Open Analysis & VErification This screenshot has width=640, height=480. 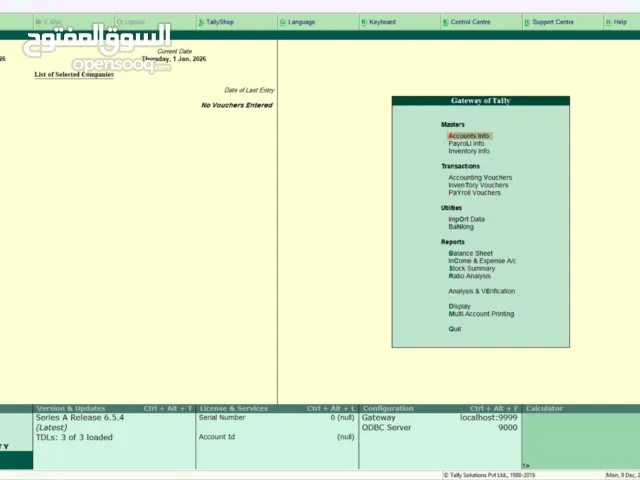click(482, 291)
